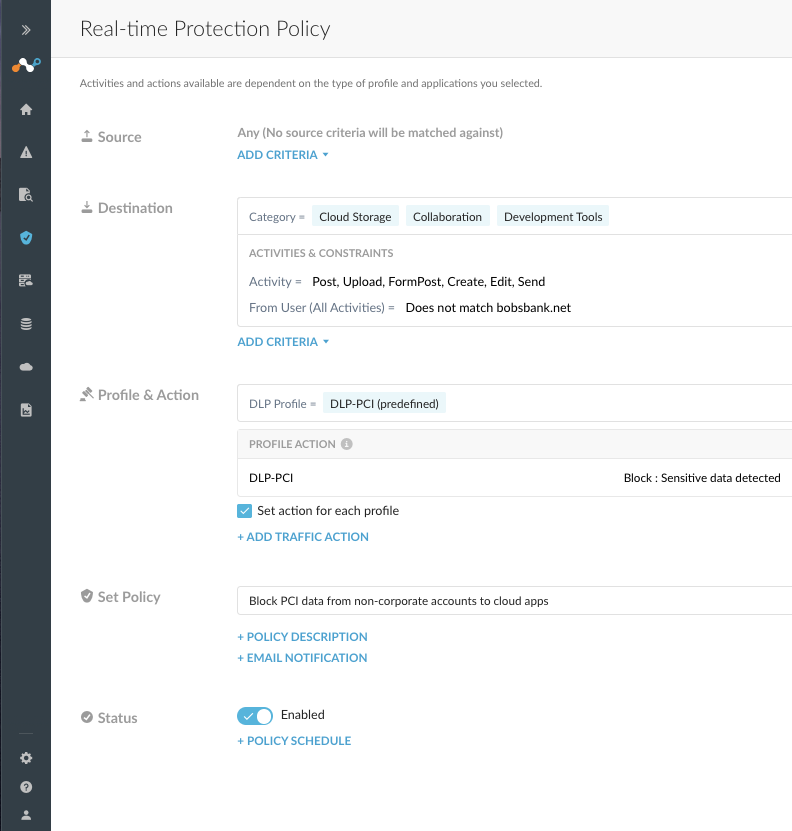
Task: Click + EMAIL NOTIFICATION link
Action: point(302,658)
